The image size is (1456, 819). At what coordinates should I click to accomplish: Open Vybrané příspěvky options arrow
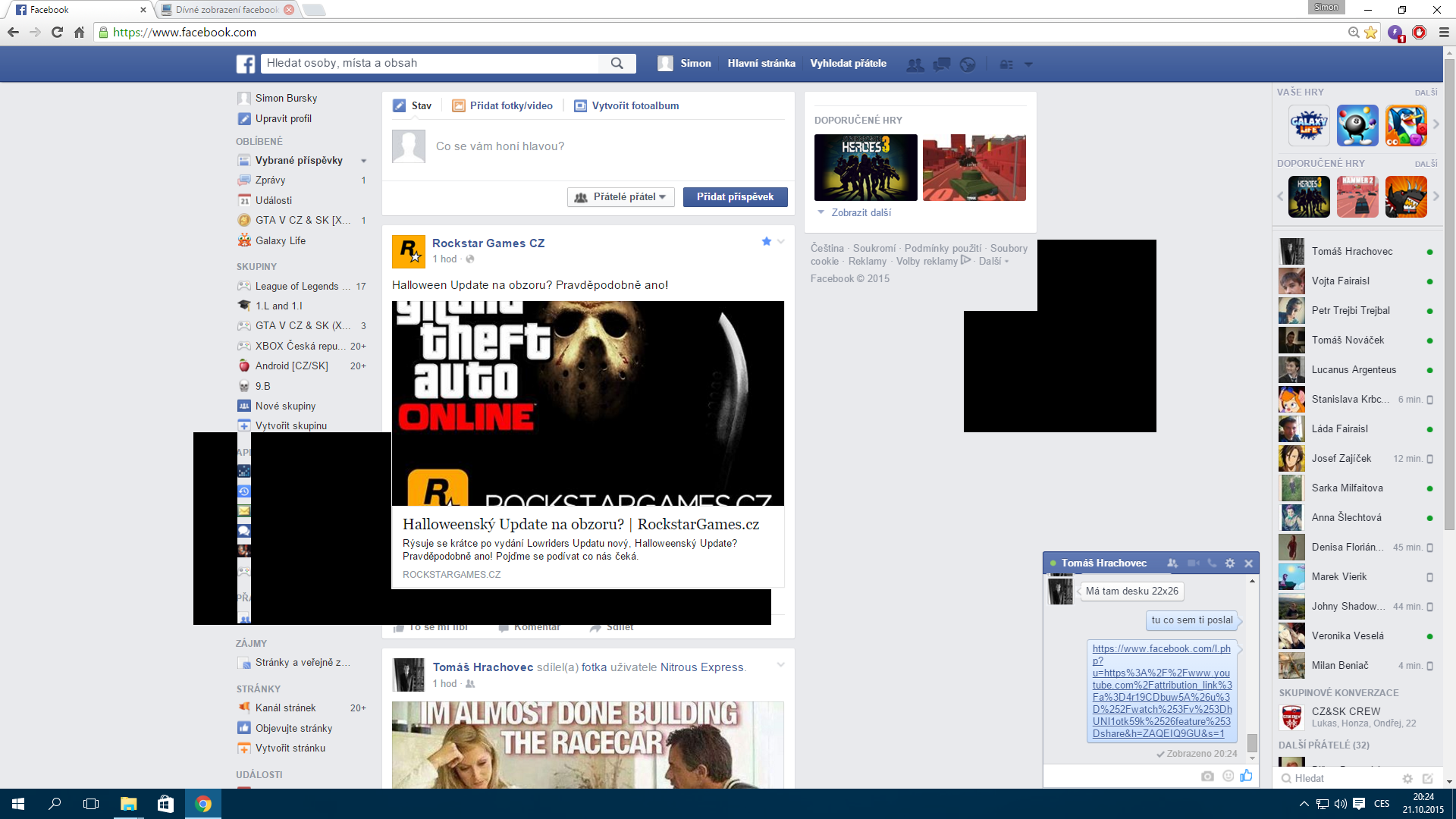(364, 161)
